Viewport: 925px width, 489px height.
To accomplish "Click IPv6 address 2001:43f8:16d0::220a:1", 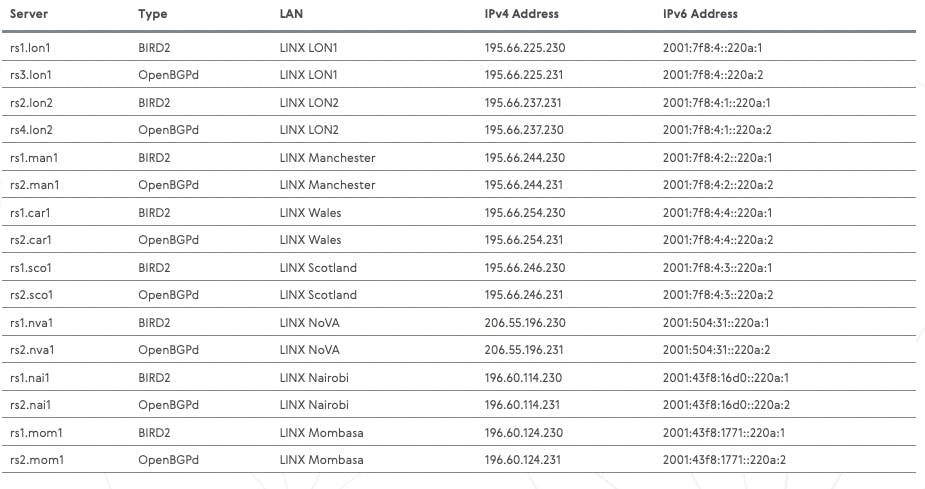I will pos(726,378).
